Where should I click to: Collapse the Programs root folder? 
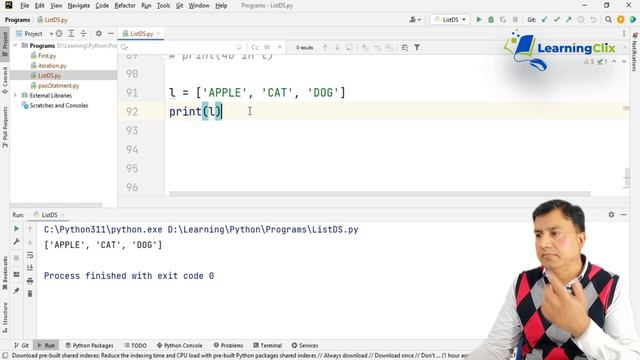[16, 45]
